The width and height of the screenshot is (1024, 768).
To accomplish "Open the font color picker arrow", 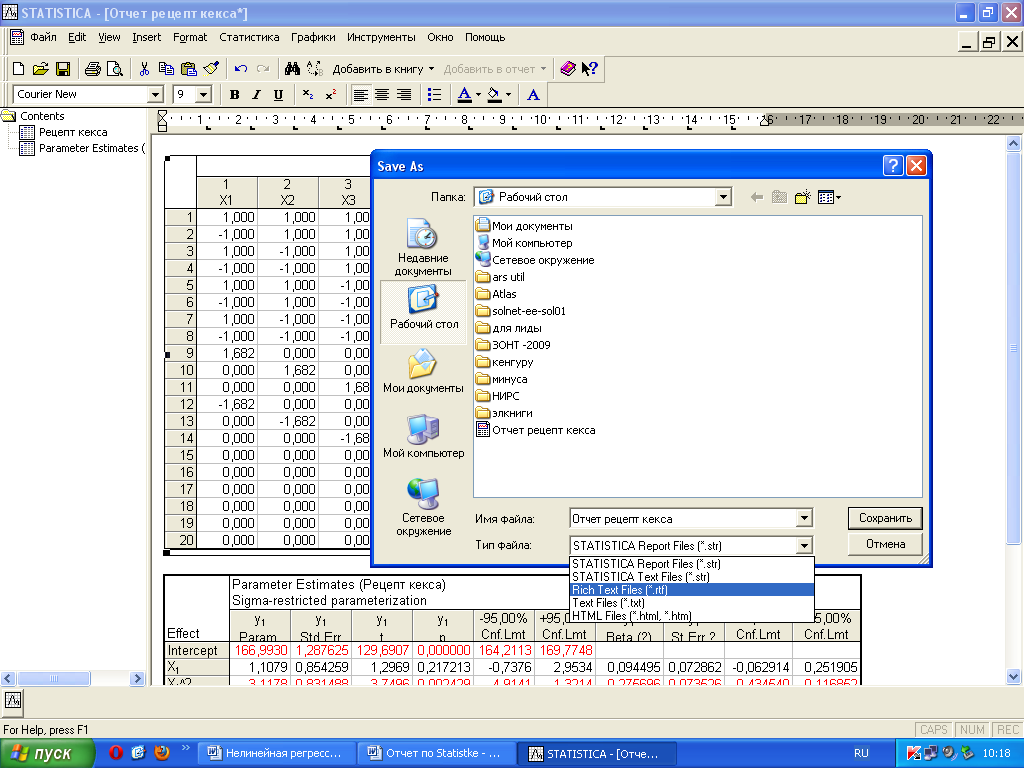I will tap(479, 95).
